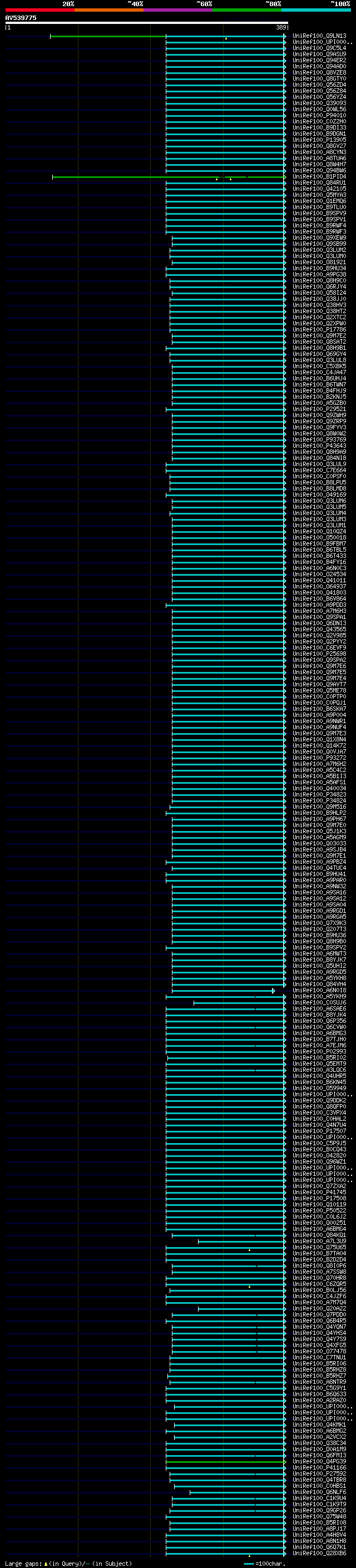This screenshot has height=1568, width=356.
Task: Select label UniRef100_P93769
Action: coord(319,439)
